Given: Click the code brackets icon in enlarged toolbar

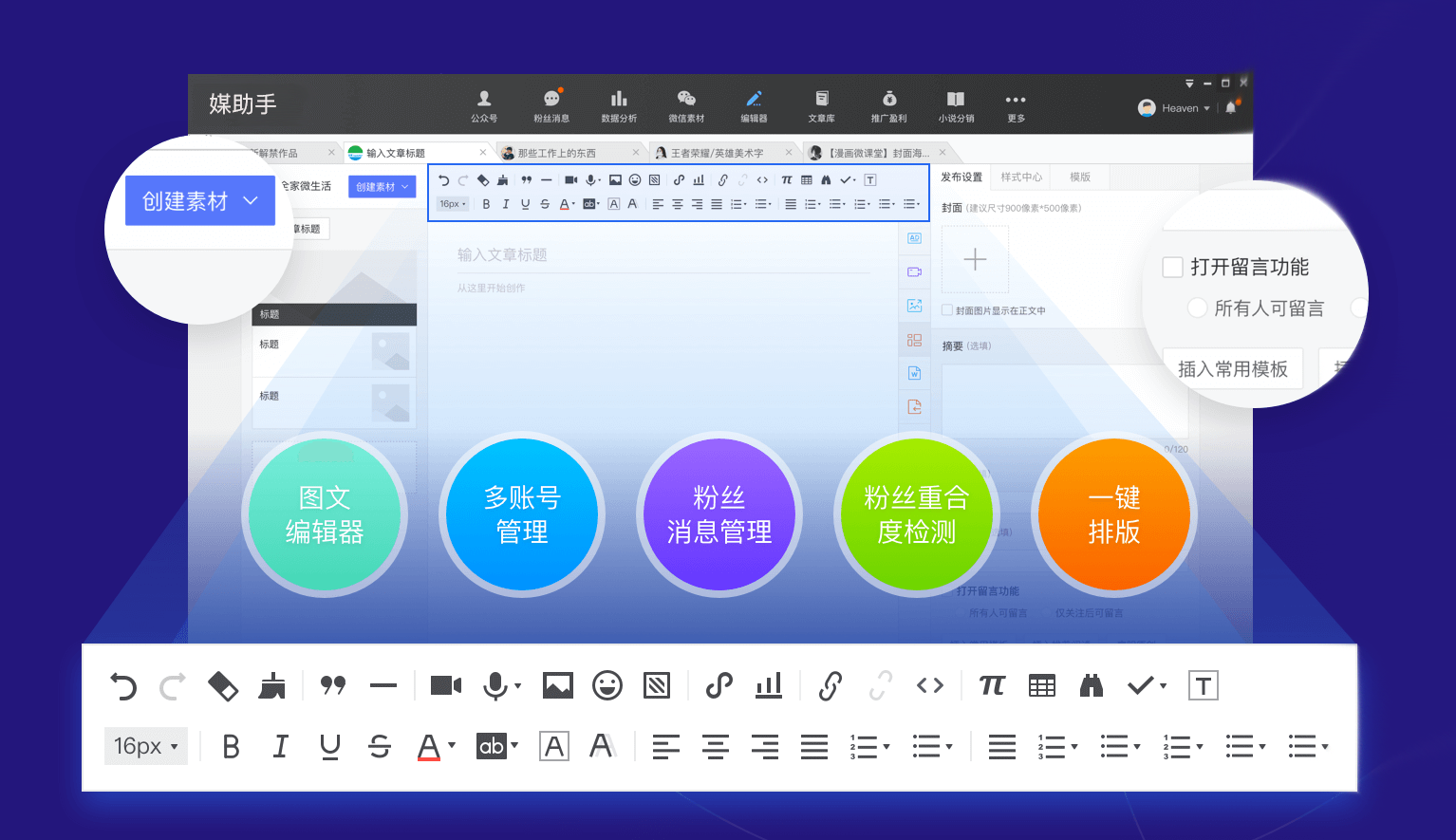Looking at the screenshot, I should click(930, 685).
